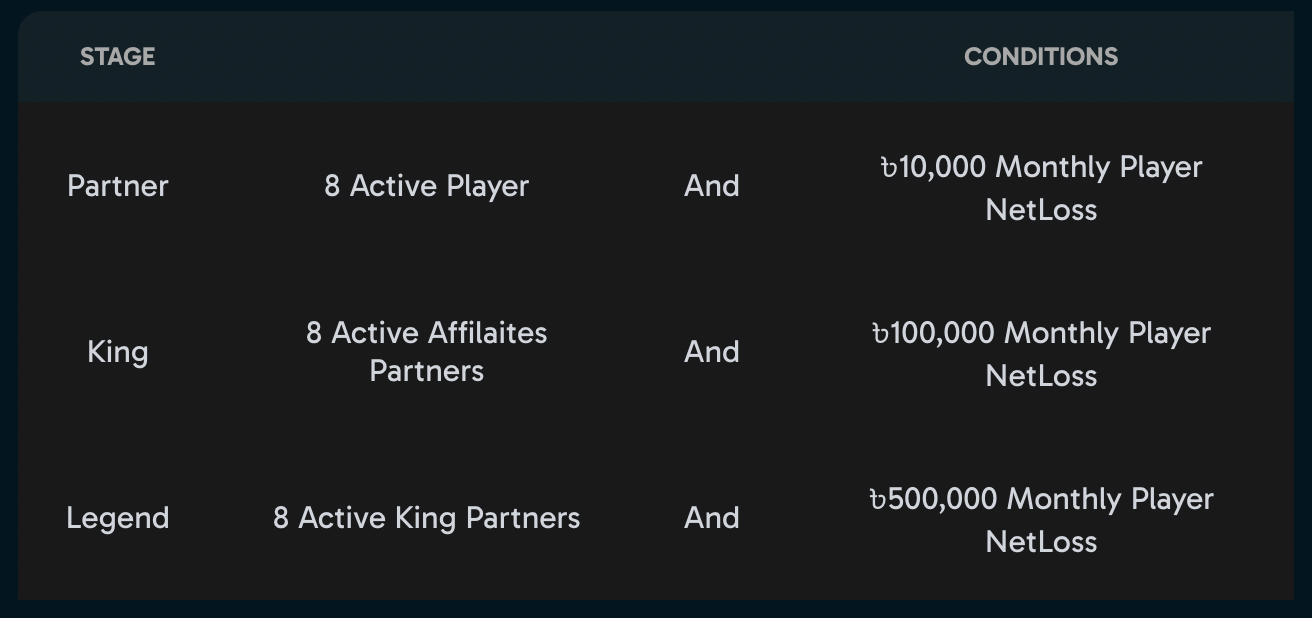Click "8 Active King Partners" condition text

tap(426, 518)
